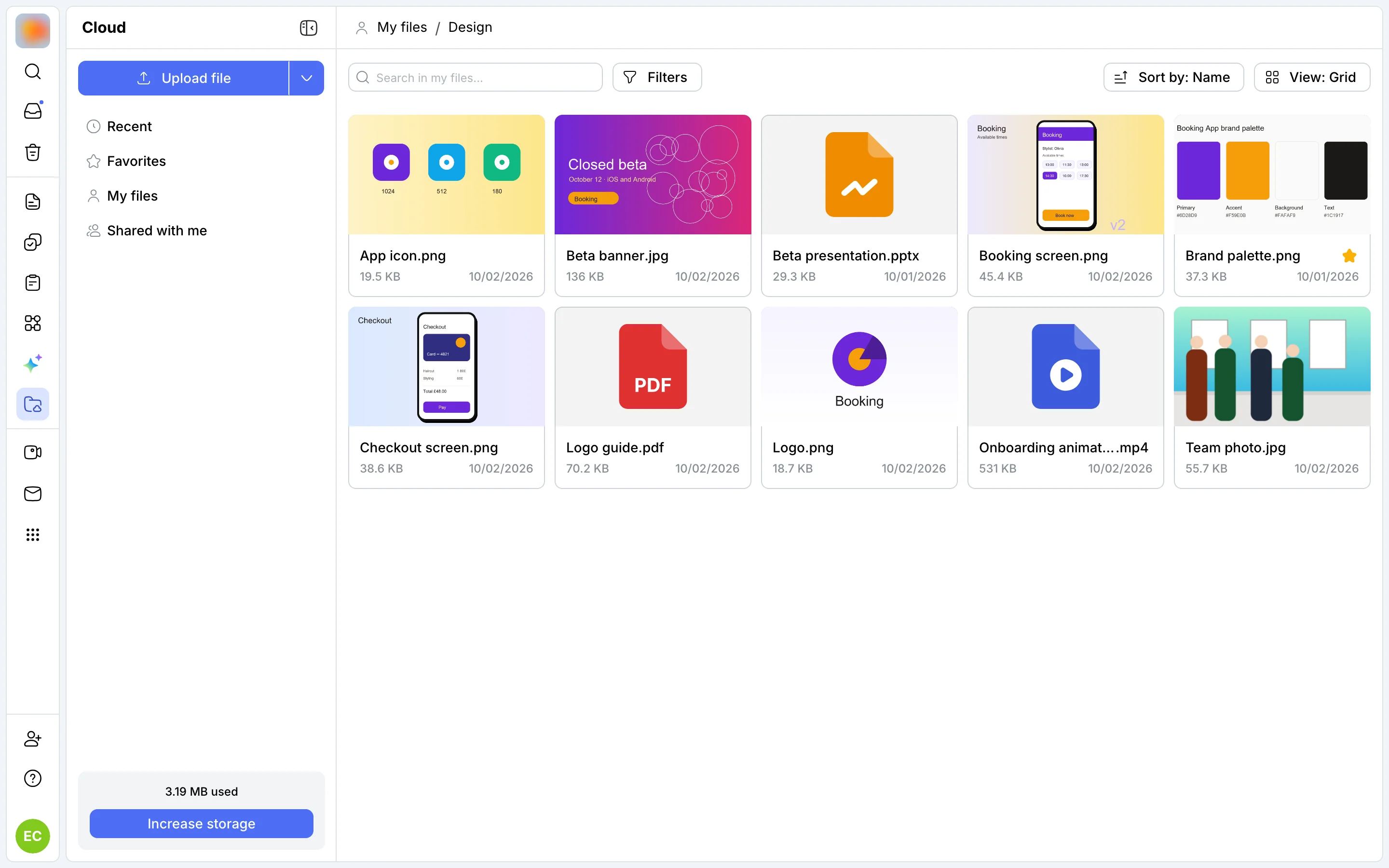
Task: Open the AI sparkle assistant icon
Action: click(33, 364)
